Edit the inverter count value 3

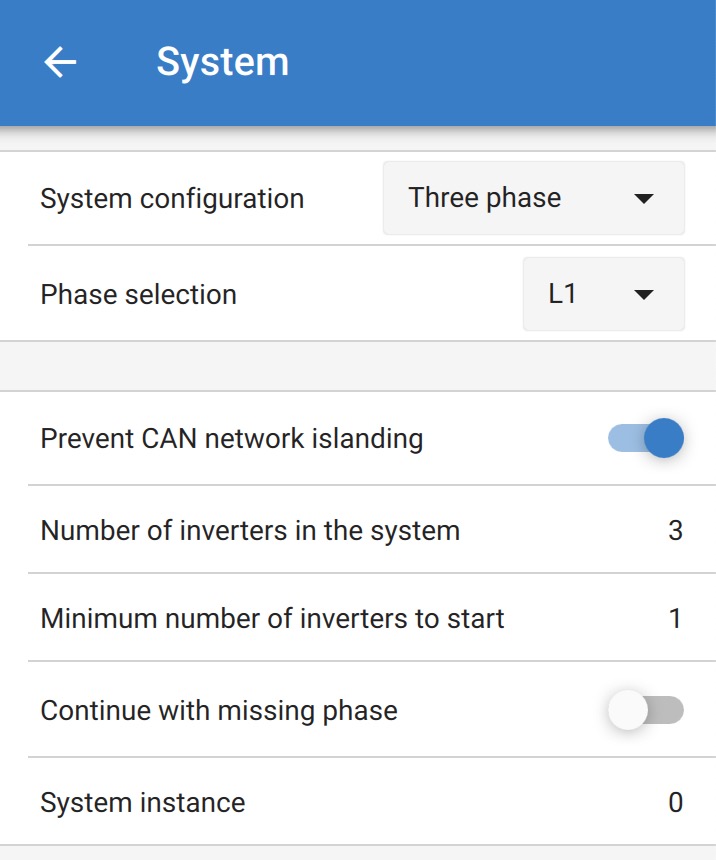pyautogui.click(x=675, y=530)
